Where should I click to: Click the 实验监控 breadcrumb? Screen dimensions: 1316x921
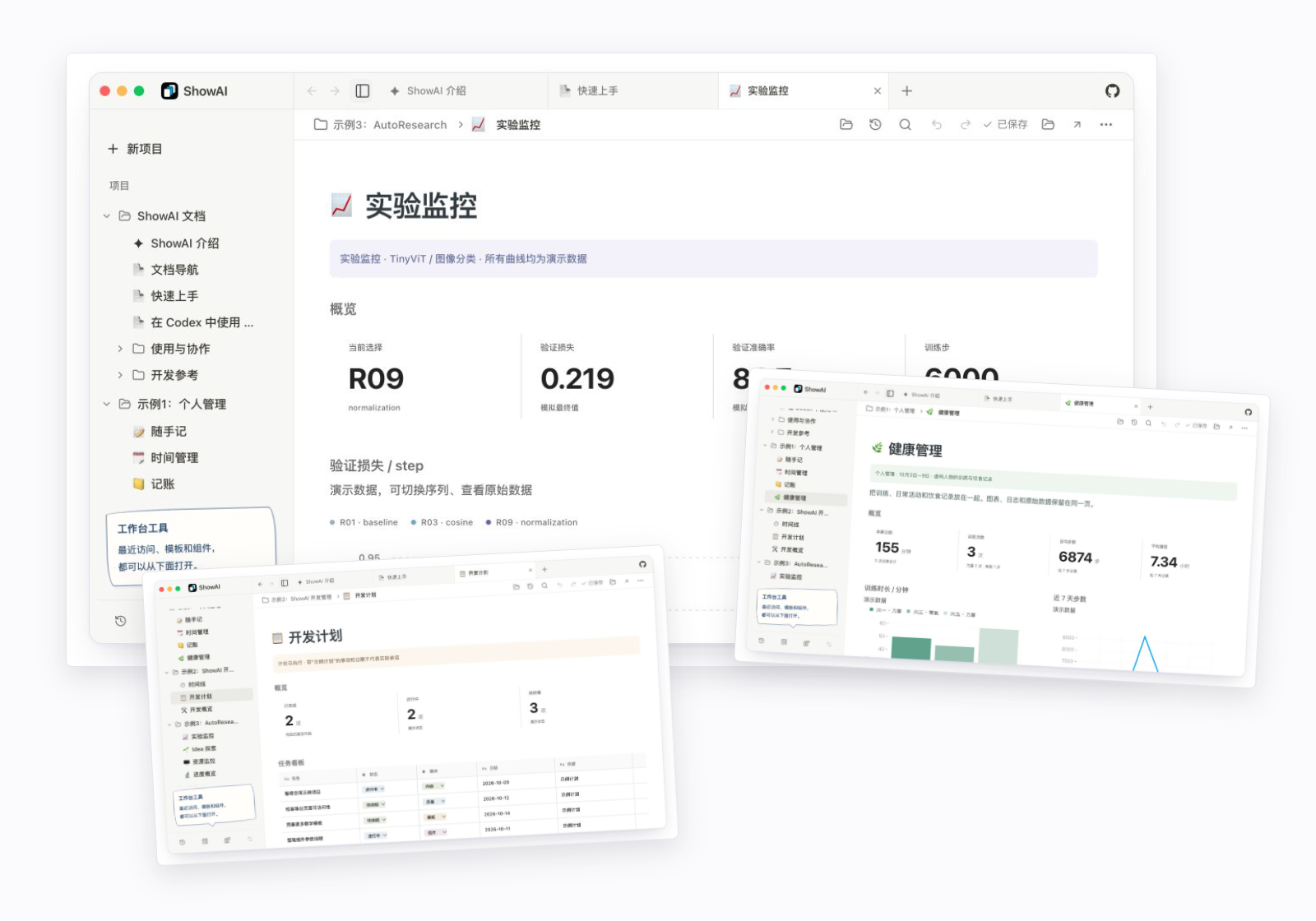[506, 125]
